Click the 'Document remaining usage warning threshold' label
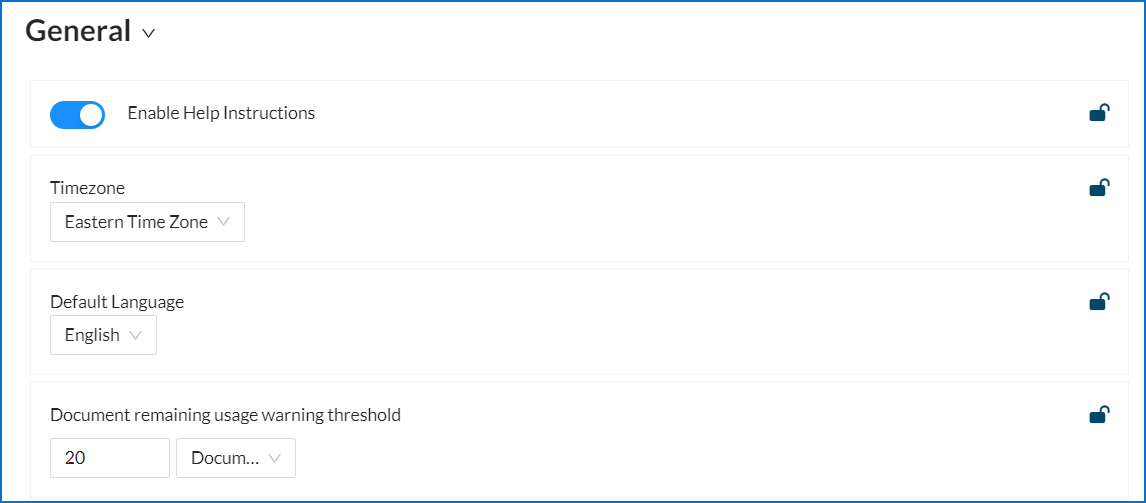 point(225,414)
